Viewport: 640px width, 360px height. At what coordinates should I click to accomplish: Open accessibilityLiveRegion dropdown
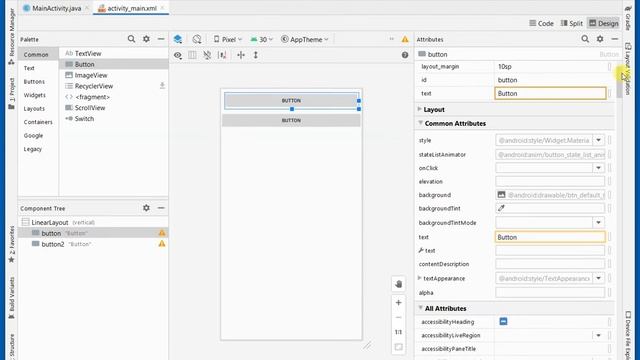tap(598, 335)
